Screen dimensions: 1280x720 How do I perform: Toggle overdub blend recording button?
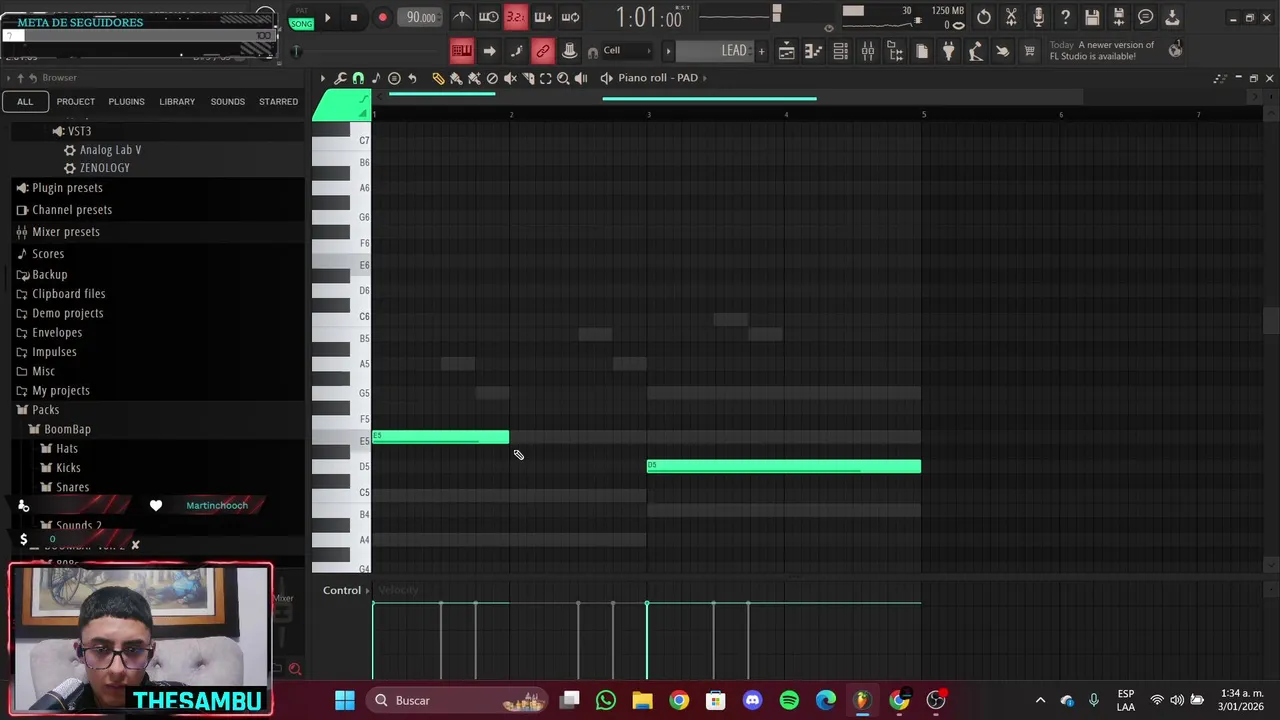pyautogui.click(x=543, y=17)
